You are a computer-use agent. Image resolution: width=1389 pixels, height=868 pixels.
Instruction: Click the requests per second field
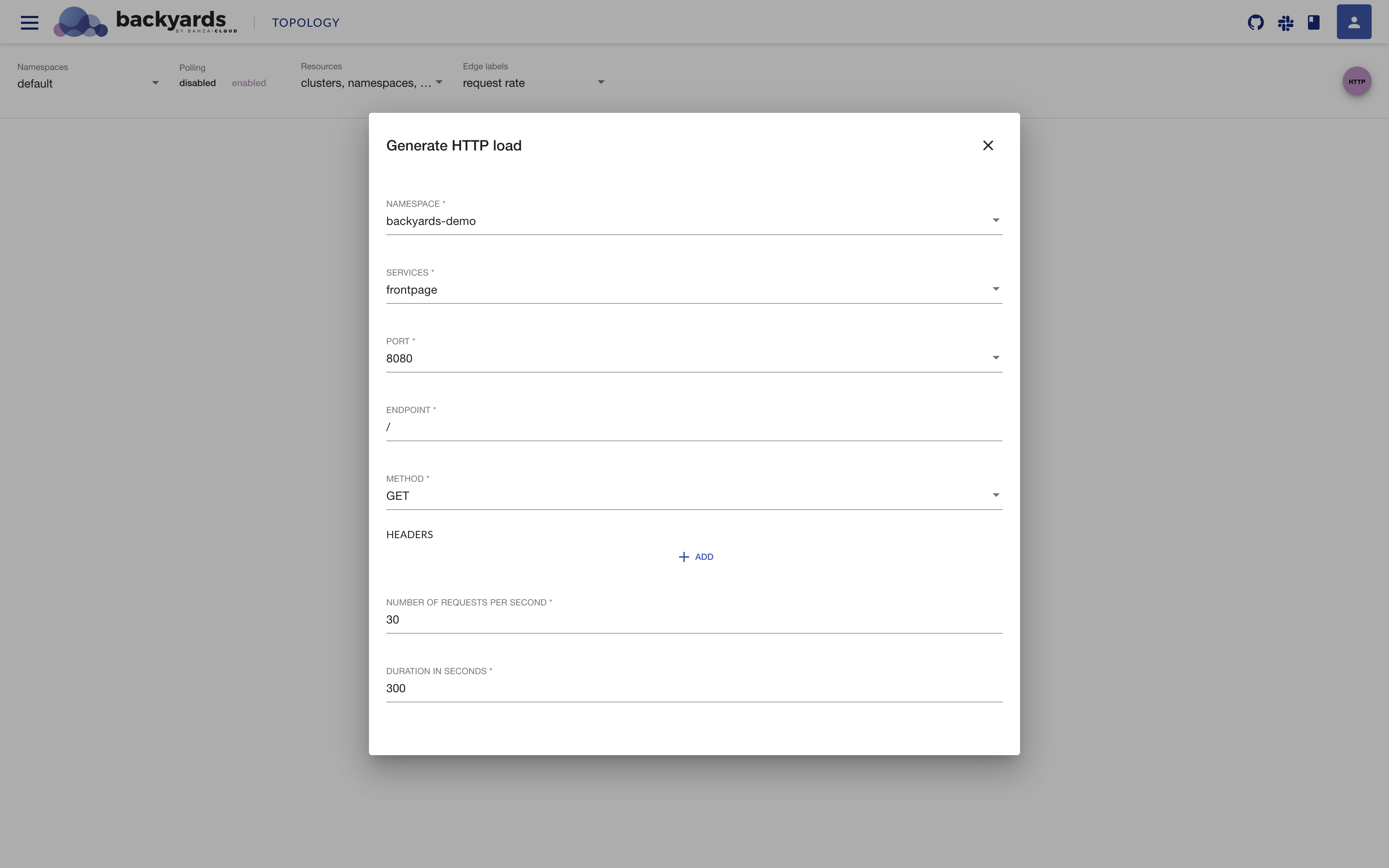coord(694,620)
